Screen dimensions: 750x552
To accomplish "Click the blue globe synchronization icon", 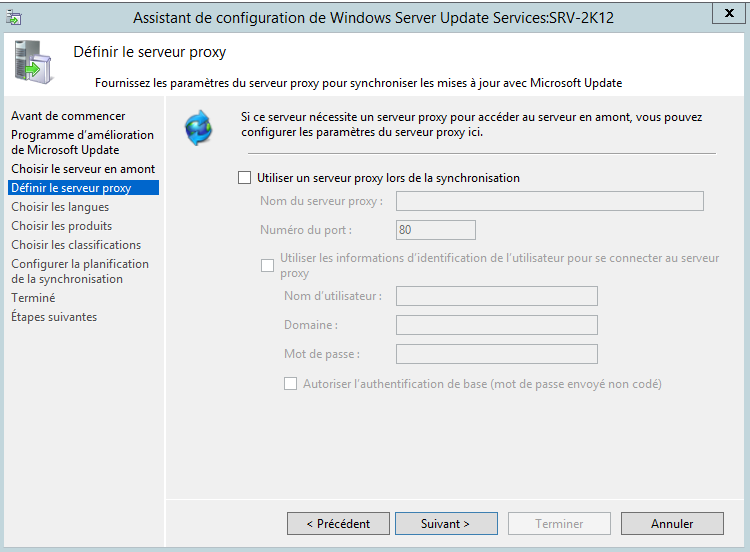I will [x=199, y=128].
